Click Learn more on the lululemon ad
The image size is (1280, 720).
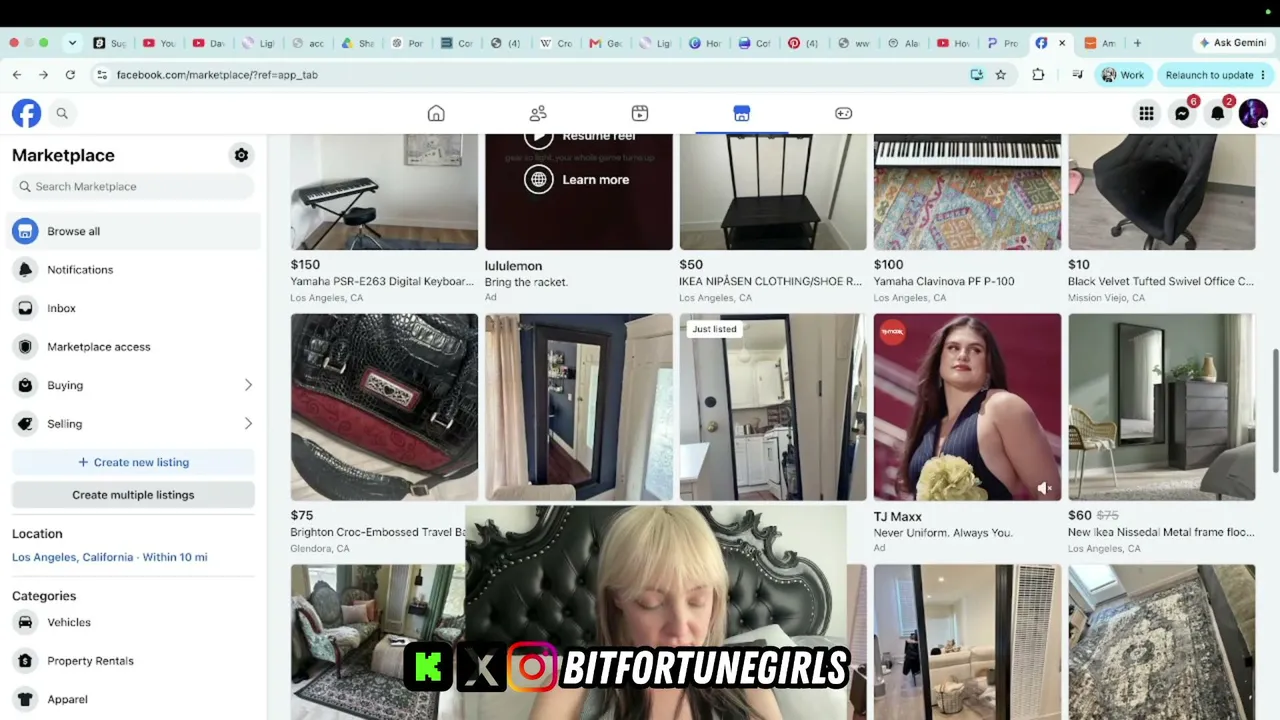[x=577, y=180]
